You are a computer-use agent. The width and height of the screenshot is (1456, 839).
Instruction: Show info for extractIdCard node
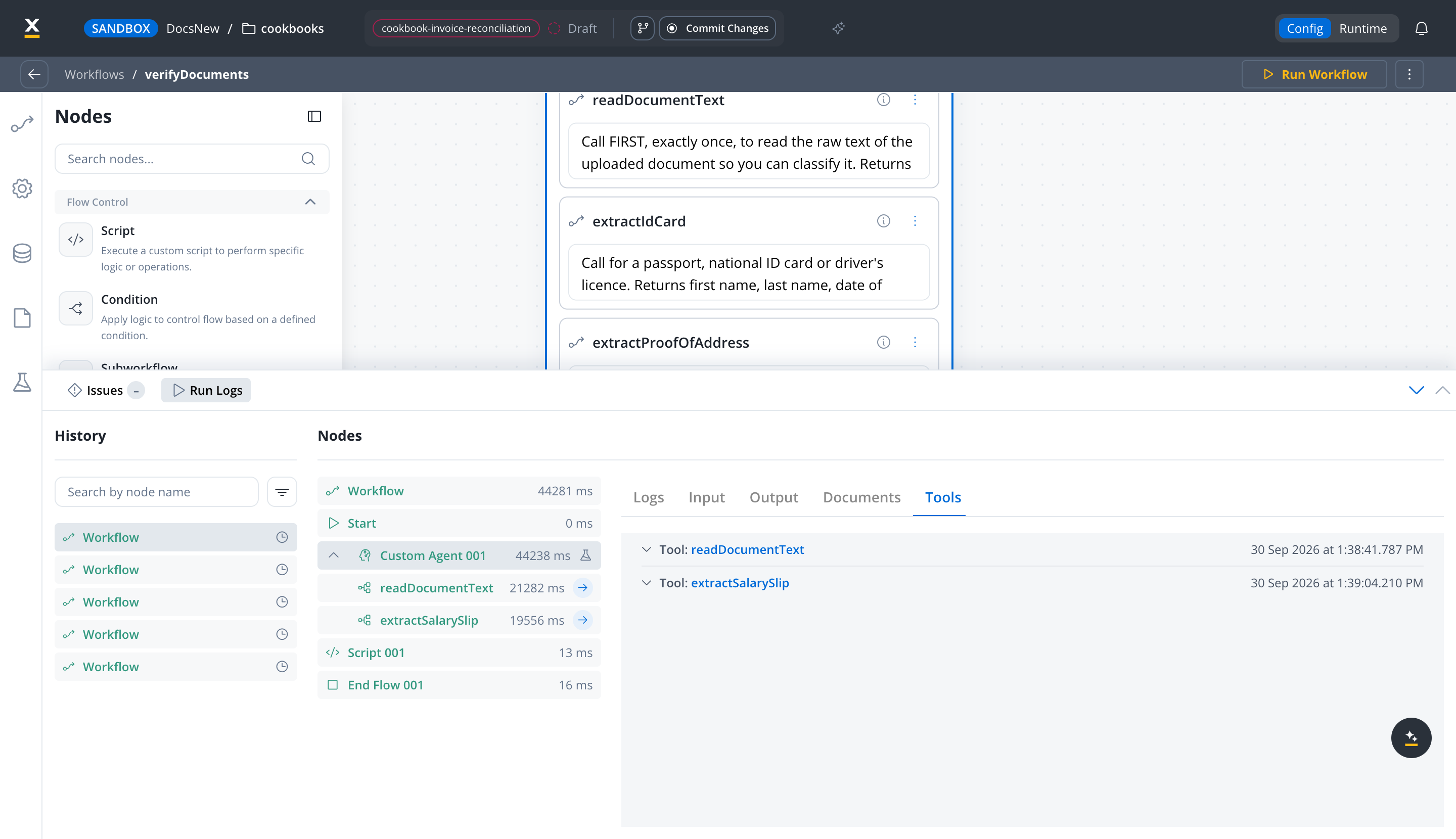pyautogui.click(x=883, y=221)
